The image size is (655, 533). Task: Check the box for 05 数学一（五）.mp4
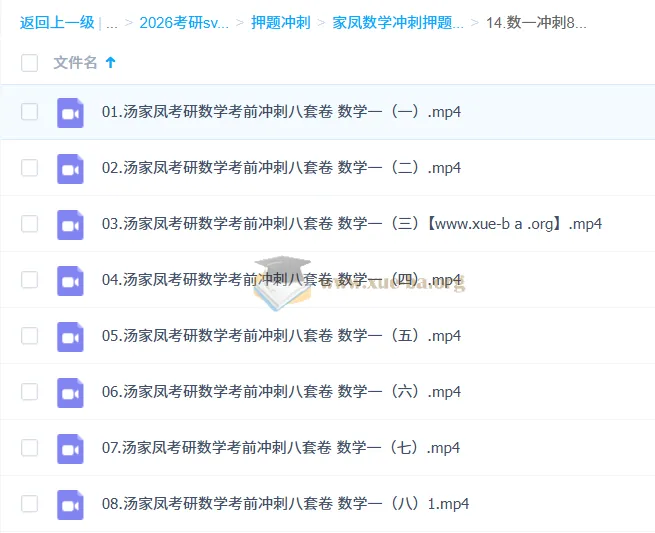pyautogui.click(x=30, y=335)
